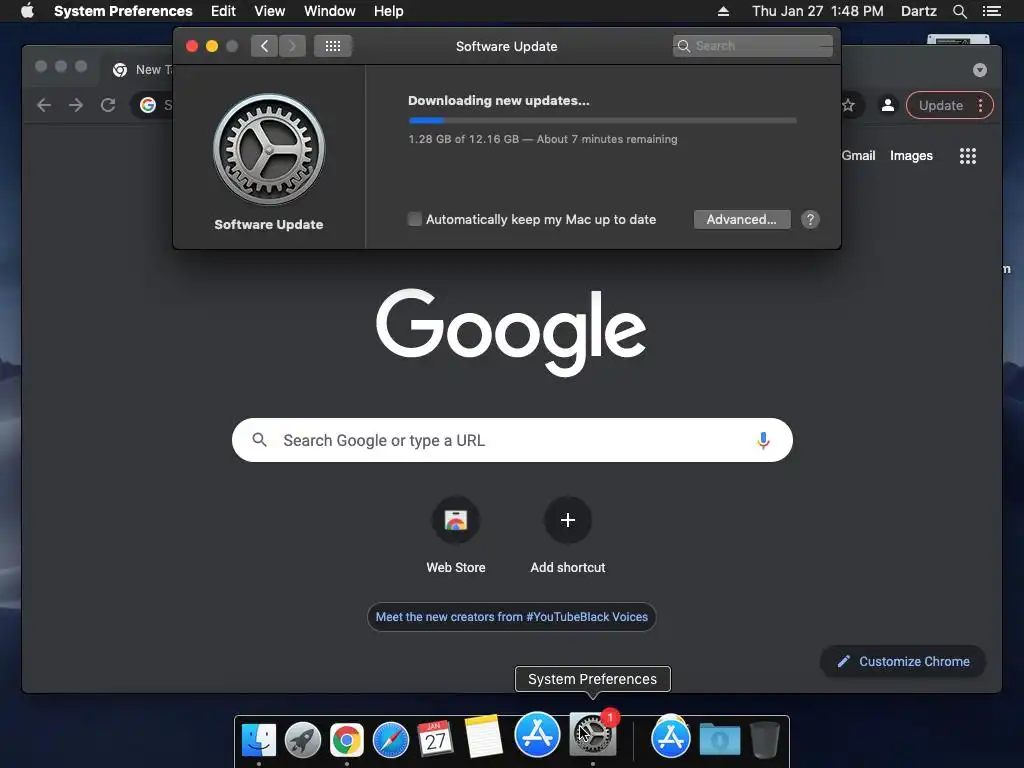Click Customize Chrome button
The width and height of the screenshot is (1024, 768).
[903, 662]
